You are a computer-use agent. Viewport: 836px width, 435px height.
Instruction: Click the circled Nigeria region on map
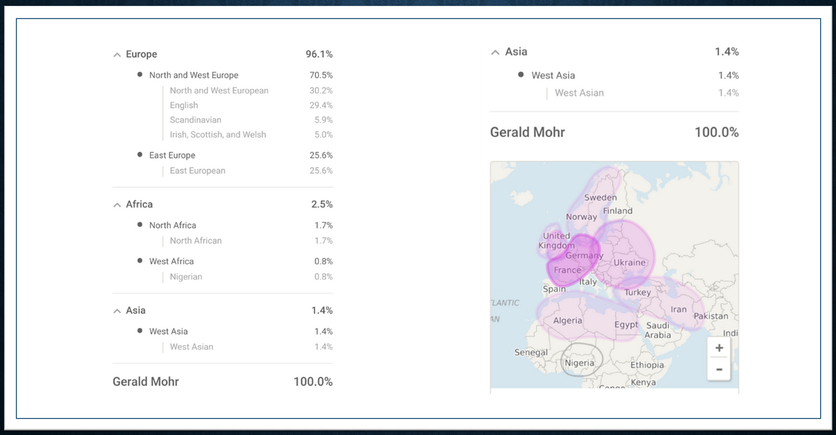point(581,360)
